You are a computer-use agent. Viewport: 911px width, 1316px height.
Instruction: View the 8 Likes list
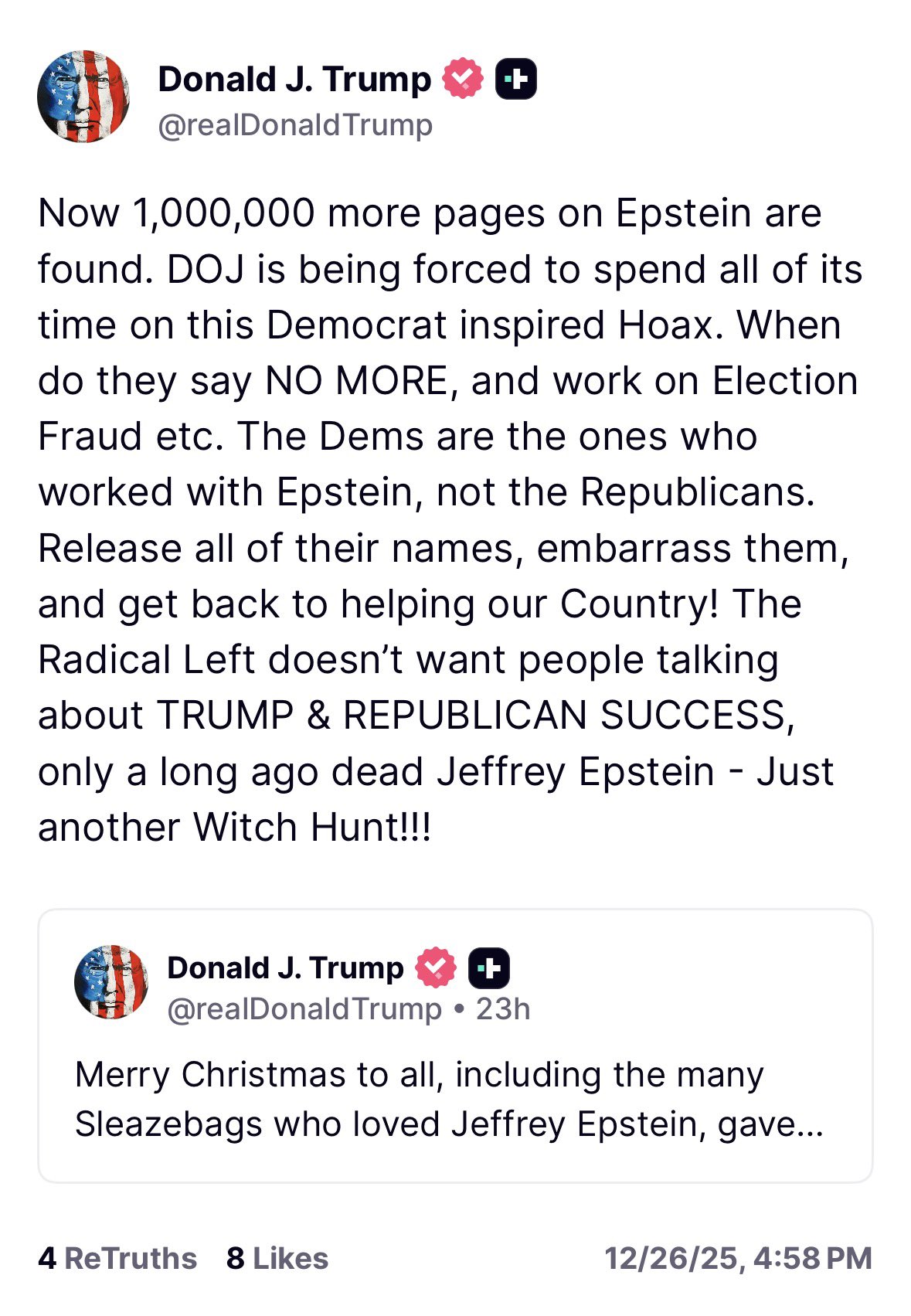click(277, 1258)
